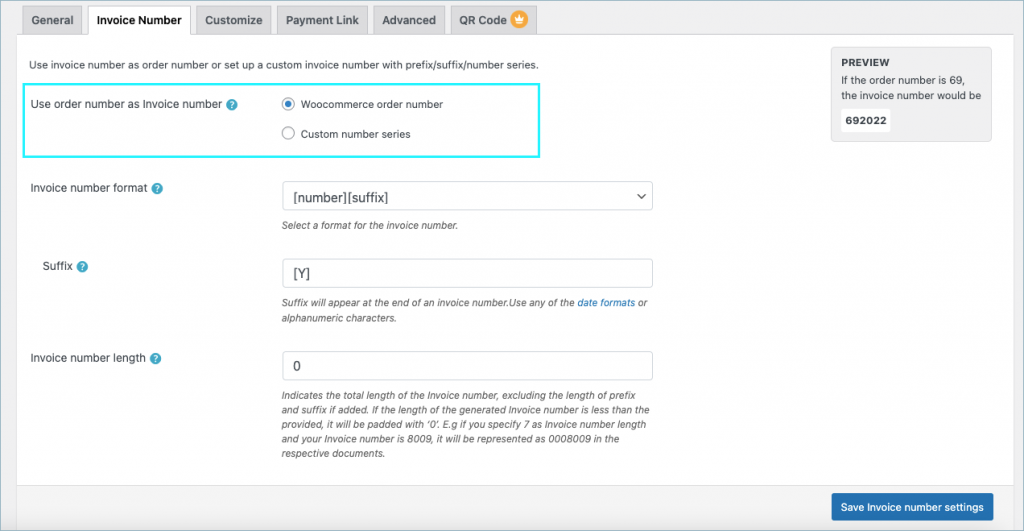1024x531 pixels.
Task: Save Invoice number settings
Action: point(912,507)
